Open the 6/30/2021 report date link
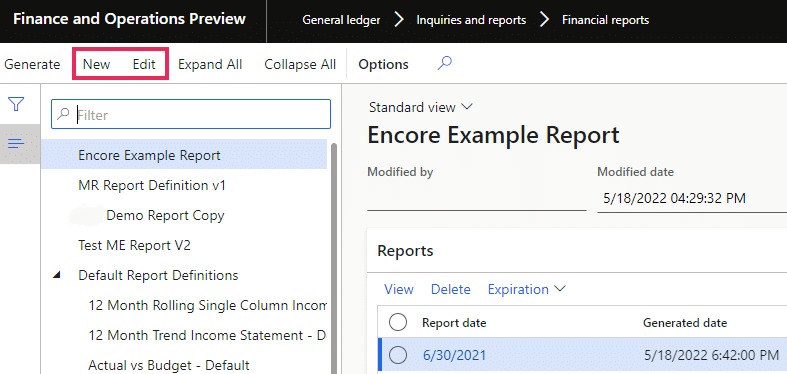This screenshot has width=787, height=374. (x=455, y=355)
